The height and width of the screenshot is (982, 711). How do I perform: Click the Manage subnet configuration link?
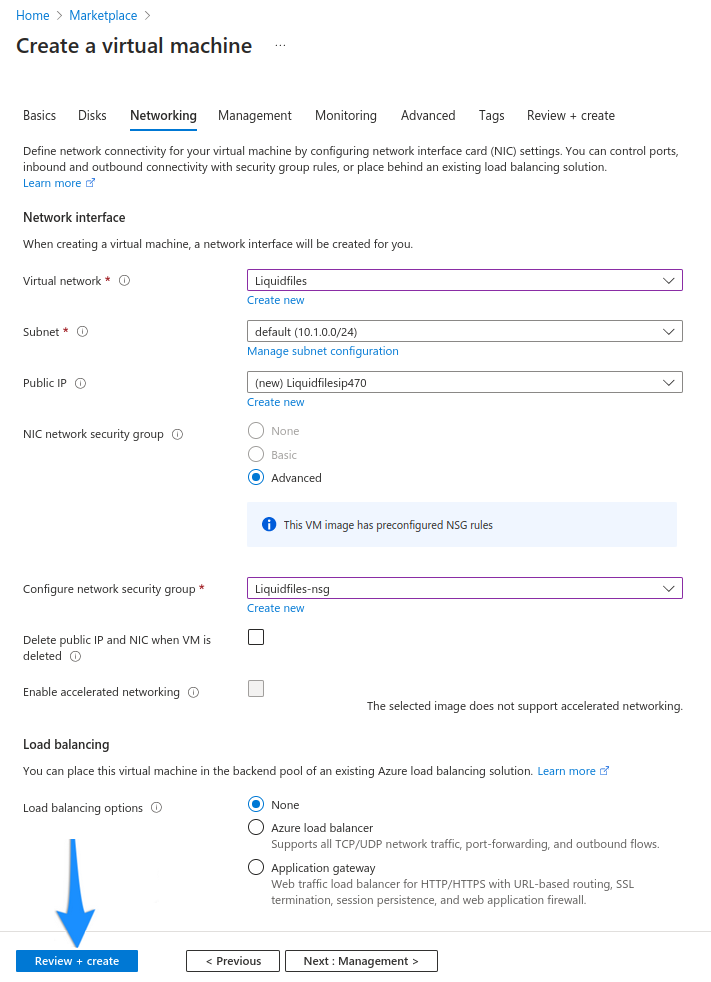(x=322, y=351)
